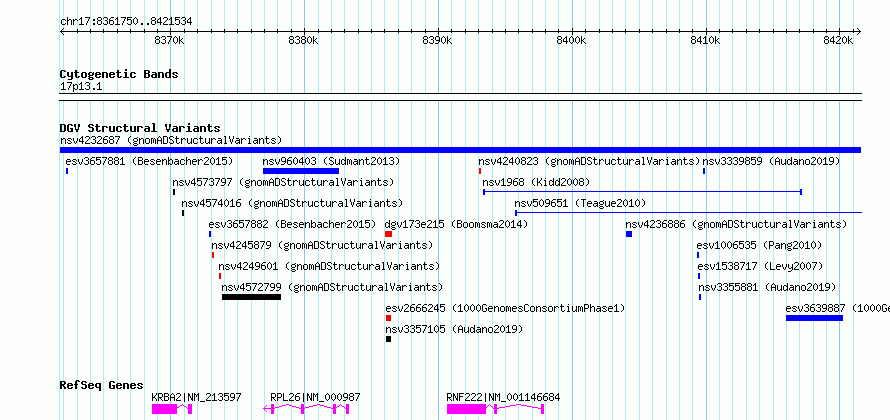The image size is (890, 420).
Task: Click the DGV Structural Variants track title
Action: (140, 128)
